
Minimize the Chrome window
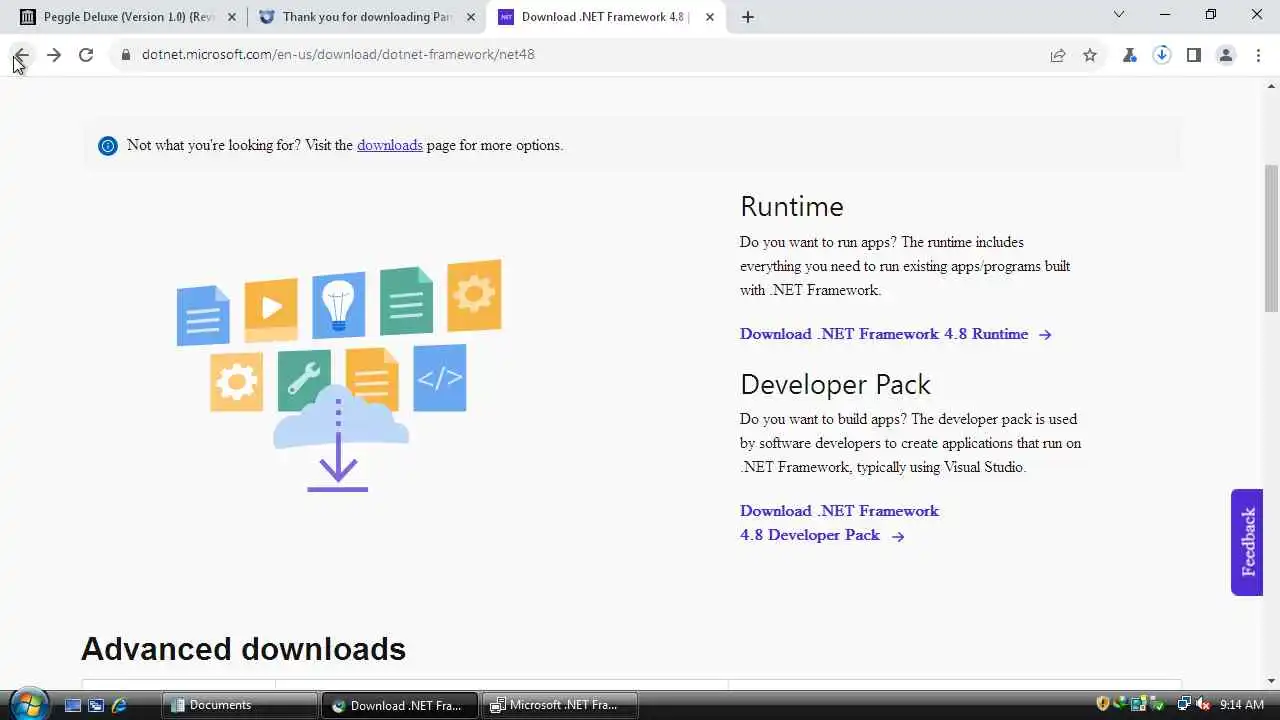coord(1165,14)
